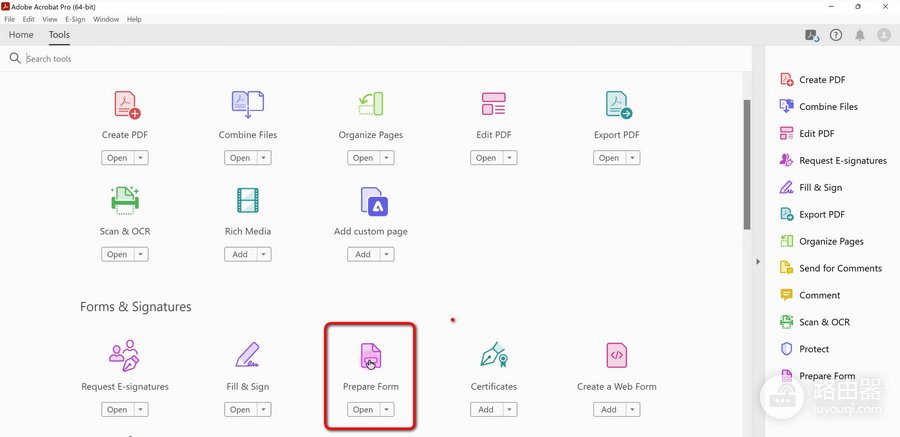Image resolution: width=900 pixels, height=437 pixels.
Task: Expand the dropdown arrow beside Create a Web Form Add
Action: click(633, 409)
